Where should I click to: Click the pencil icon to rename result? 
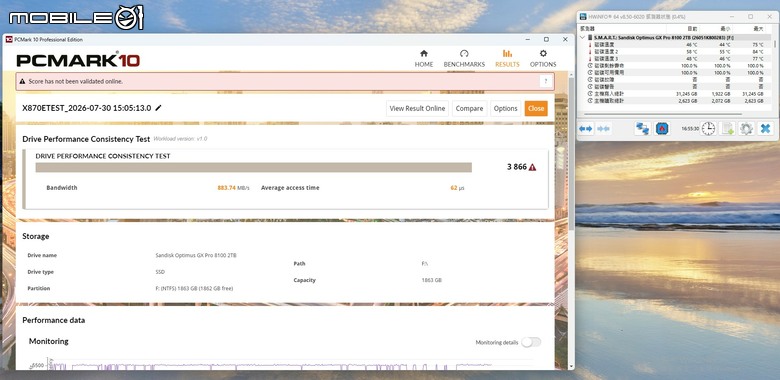(x=158, y=108)
